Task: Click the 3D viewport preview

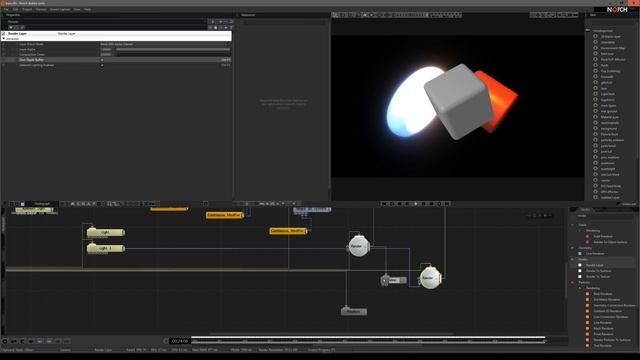Action: 457,106
